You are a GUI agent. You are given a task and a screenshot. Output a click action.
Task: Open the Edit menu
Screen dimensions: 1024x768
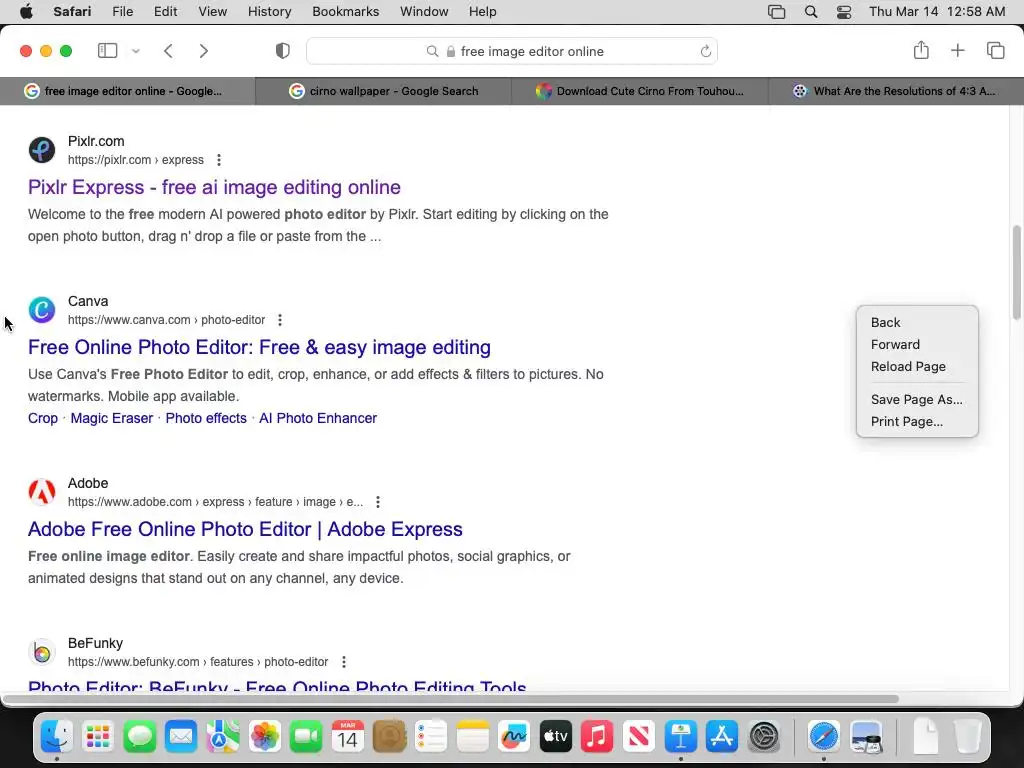165,12
